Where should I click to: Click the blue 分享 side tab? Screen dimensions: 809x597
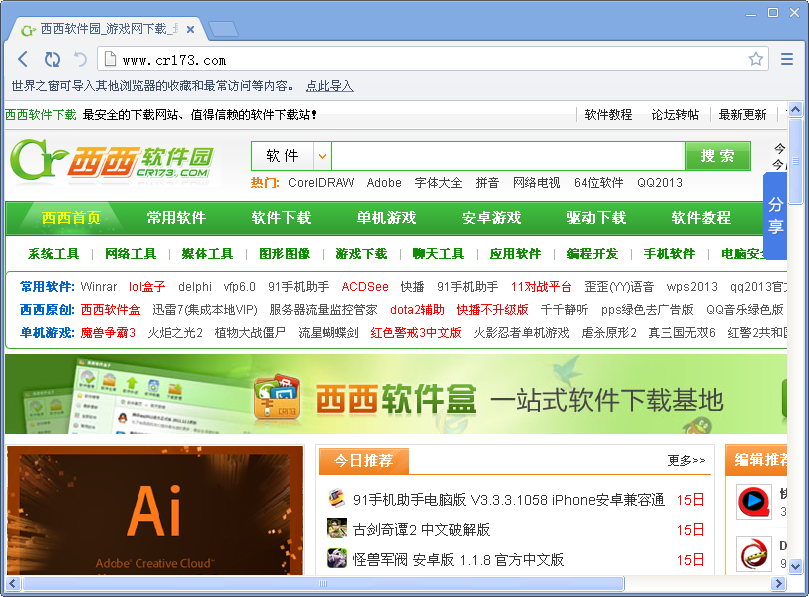(x=774, y=216)
